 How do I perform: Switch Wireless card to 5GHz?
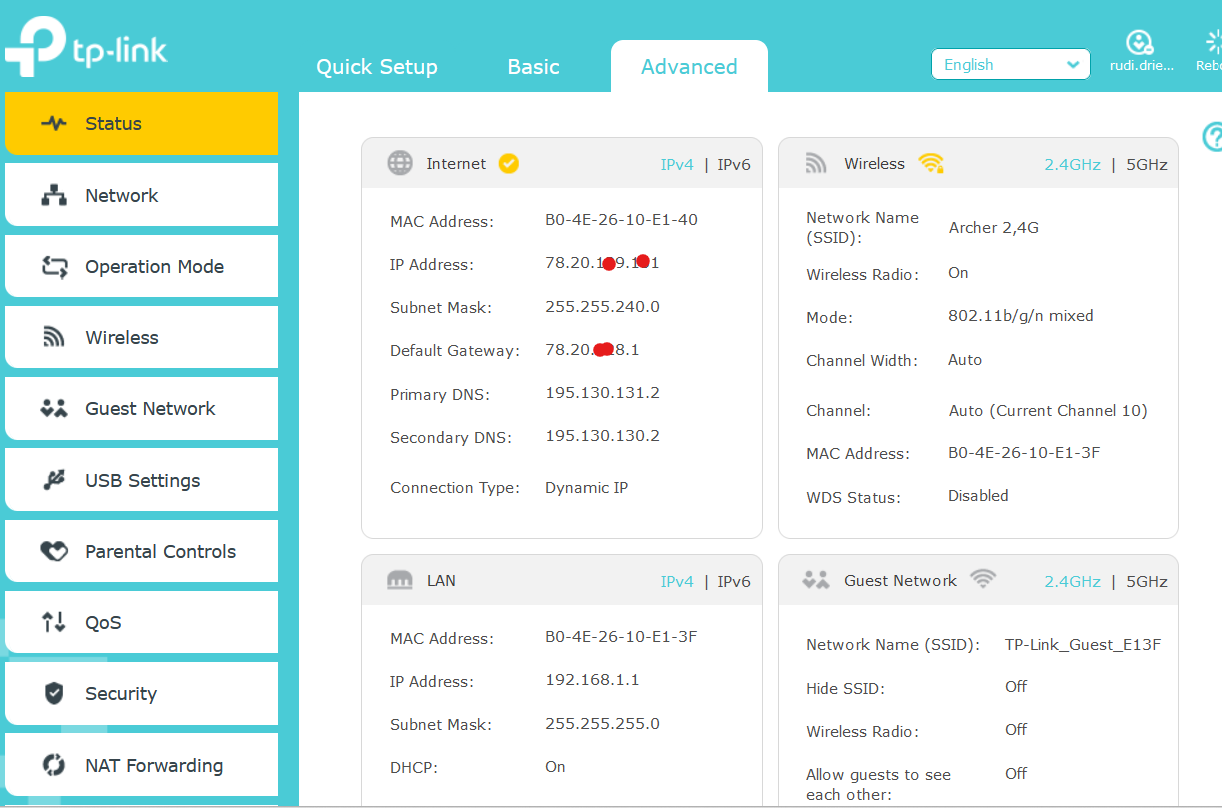click(1147, 165)
